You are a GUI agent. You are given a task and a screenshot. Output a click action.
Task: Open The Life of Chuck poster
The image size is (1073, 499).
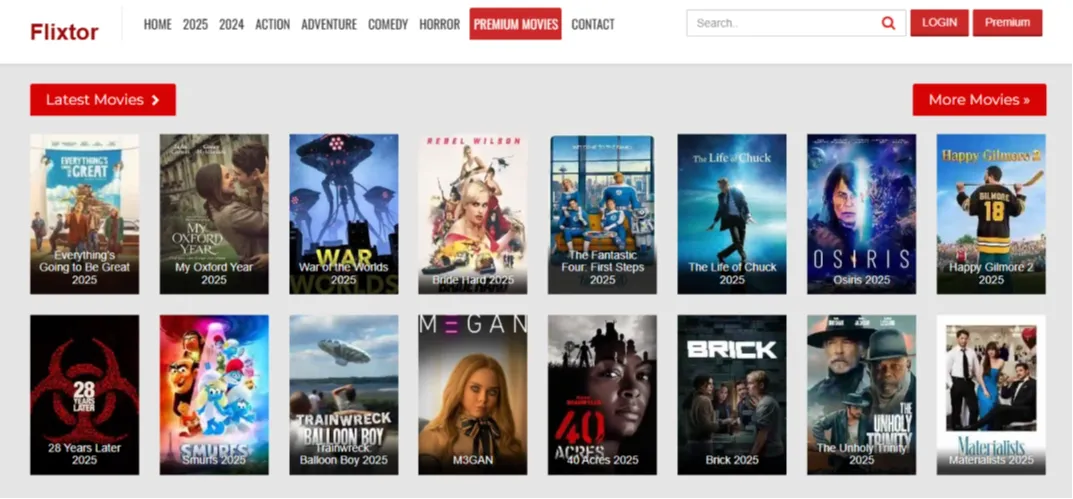(732, 214)
